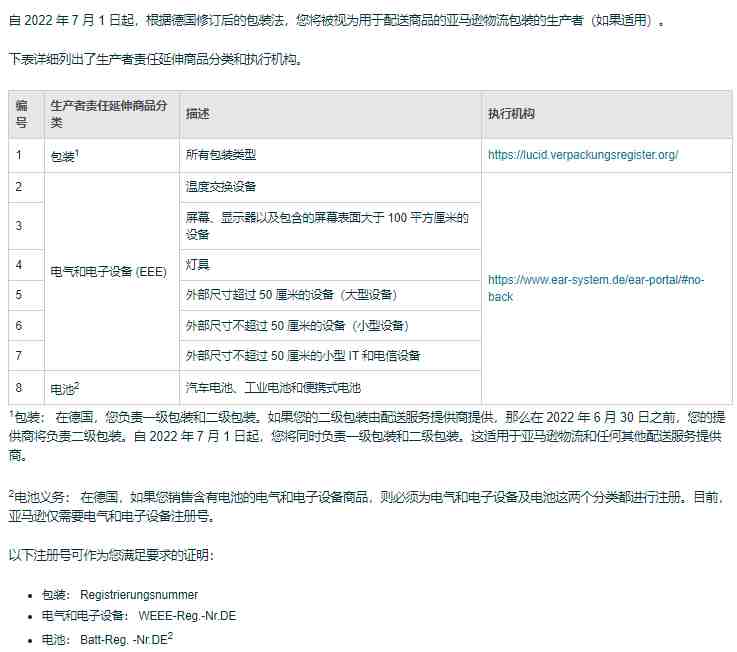Click the 'Batt-Reg. -Nr.DE' bullet item

pyautogui.click(x=107, y=639)
